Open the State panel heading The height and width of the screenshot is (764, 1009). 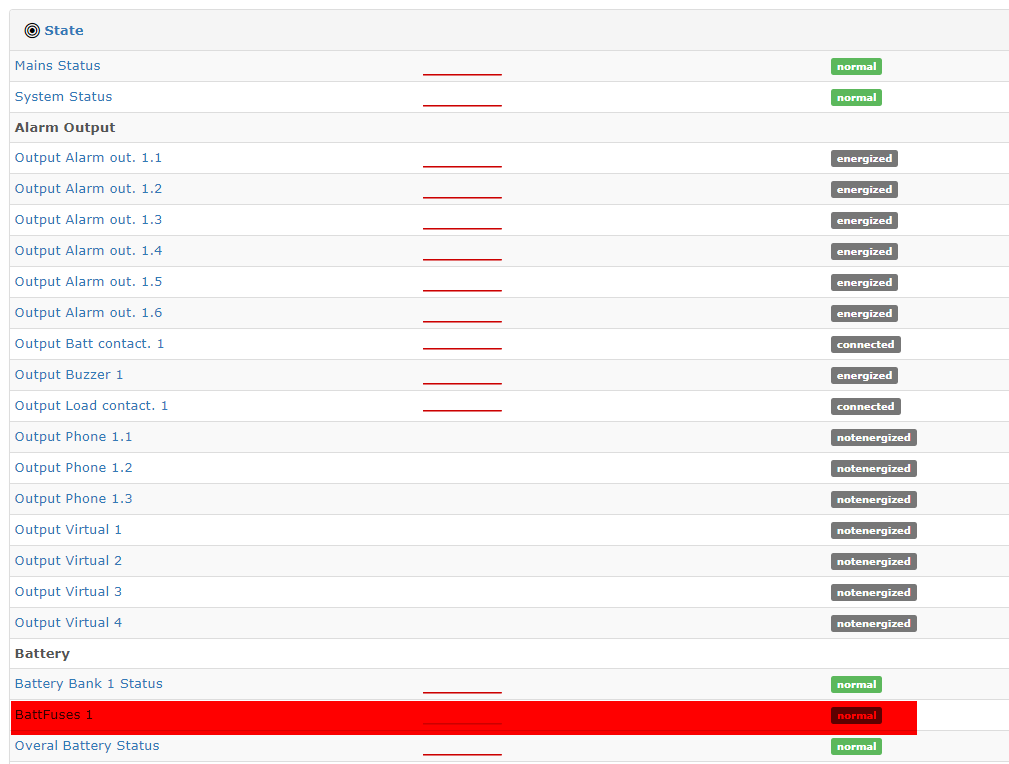(64, 30)
